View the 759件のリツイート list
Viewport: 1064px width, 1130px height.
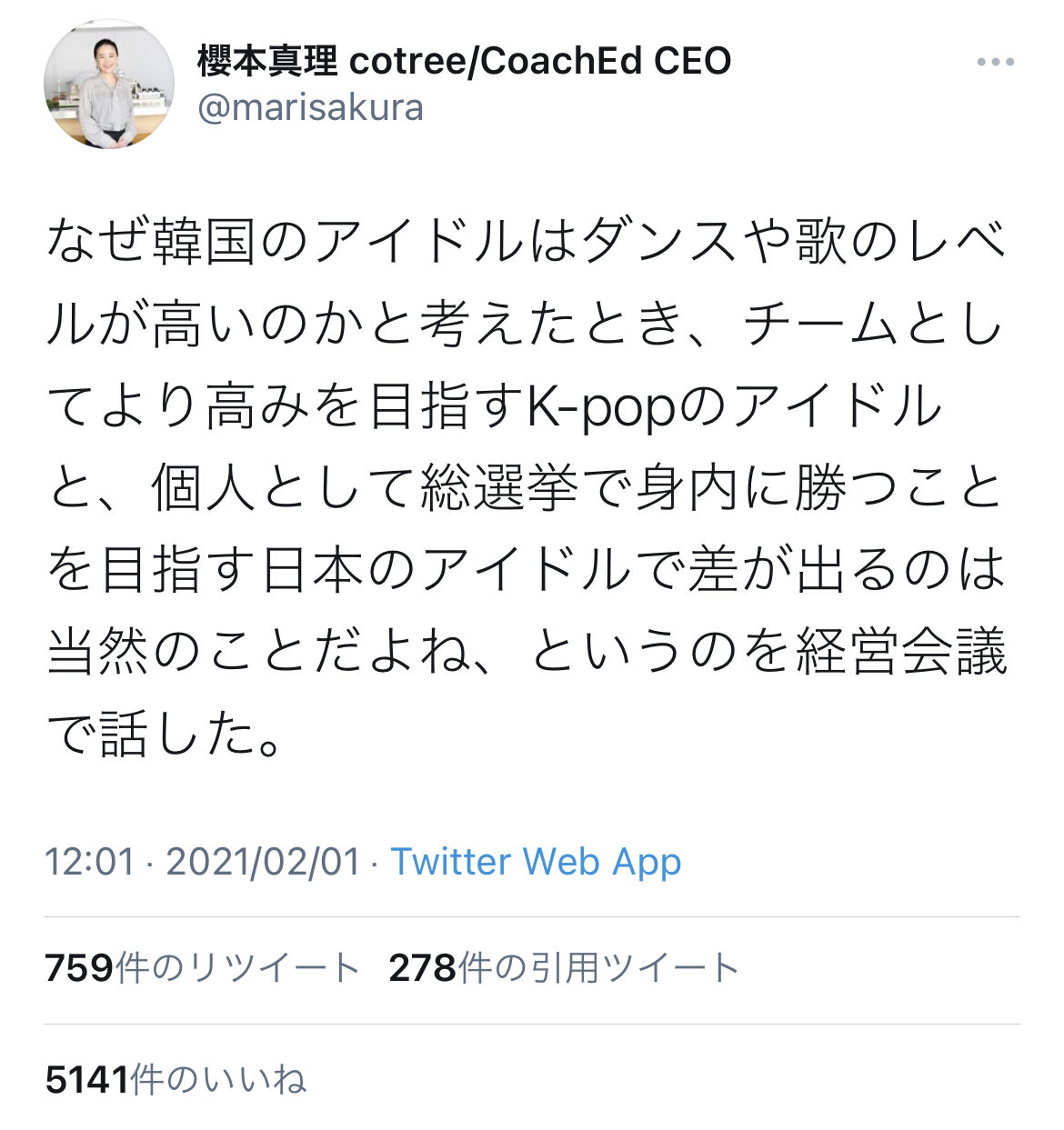(x=202, y=968)
